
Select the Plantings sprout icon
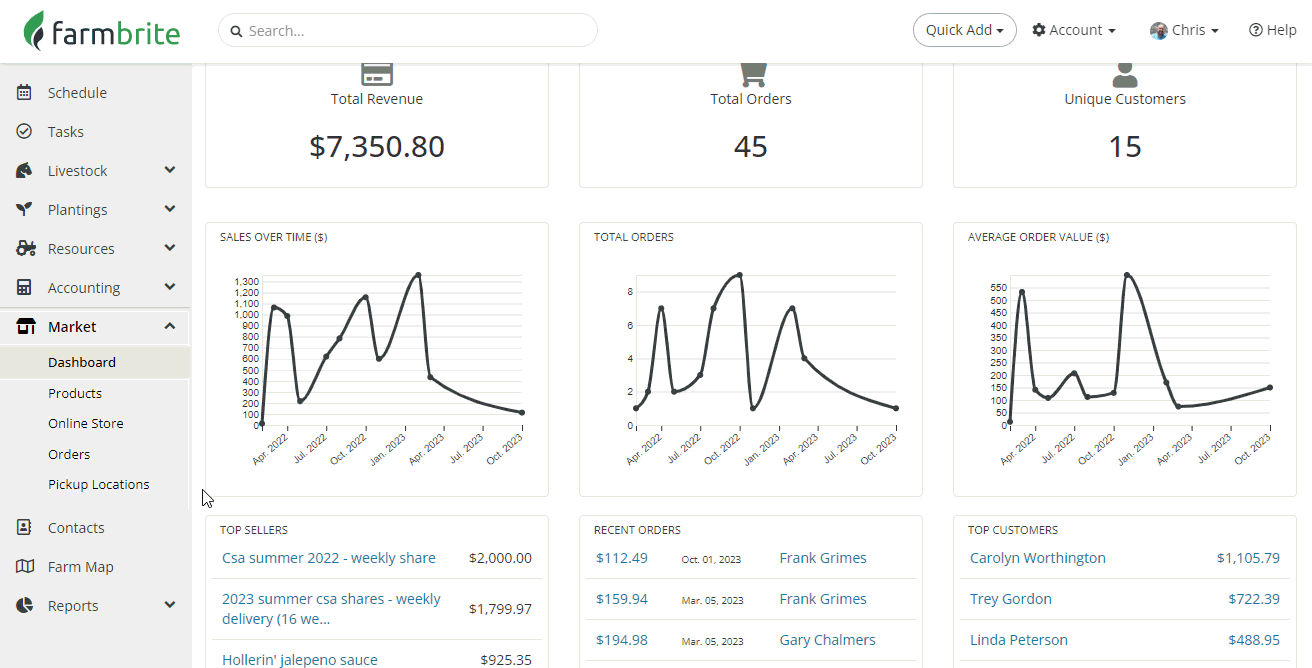point(24,209)
